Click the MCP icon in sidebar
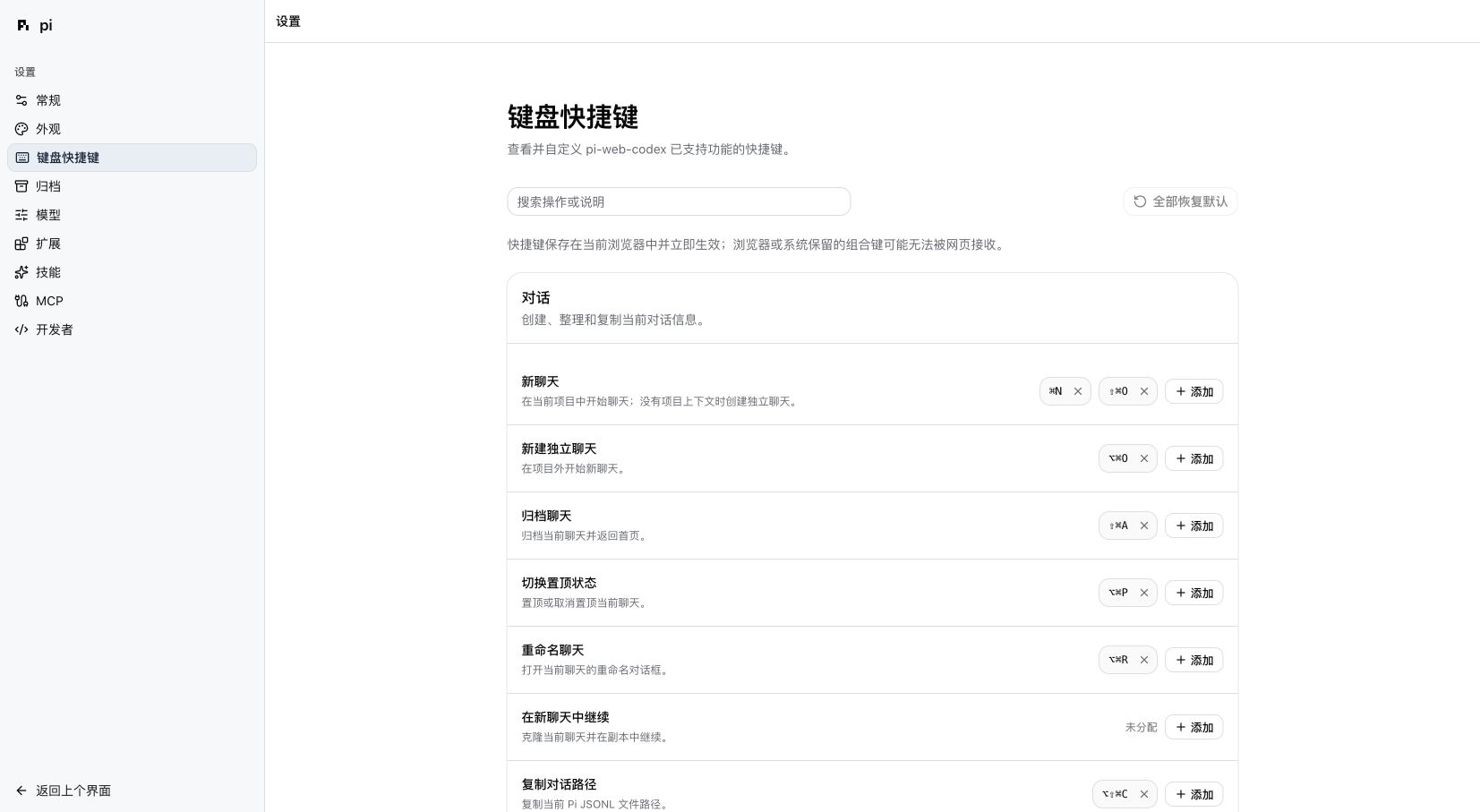This screenshot has width=1480, height=812. click(21, 301)
